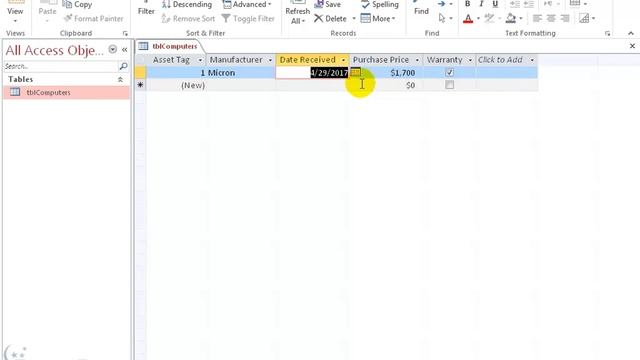Select the Micron record row selector
This screenshot has width=640, height=360.
coord(140,73)
